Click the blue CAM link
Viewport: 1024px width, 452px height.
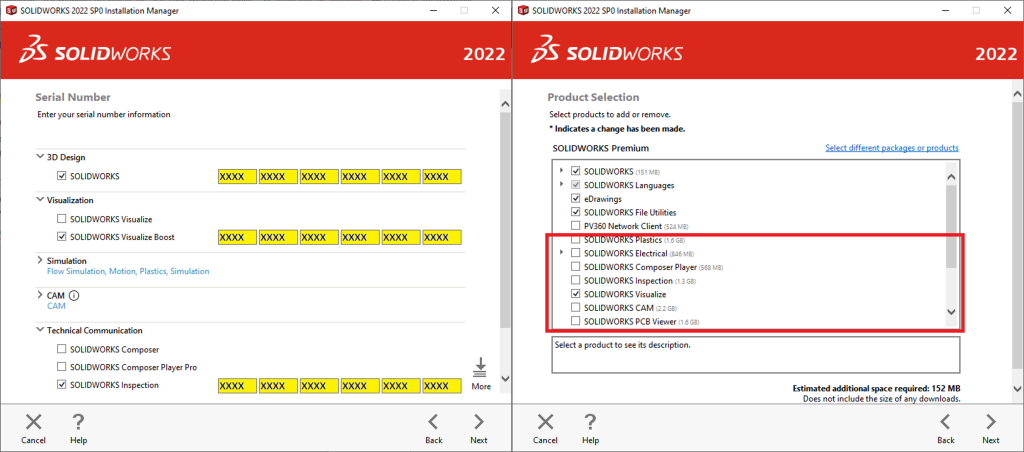57,306
